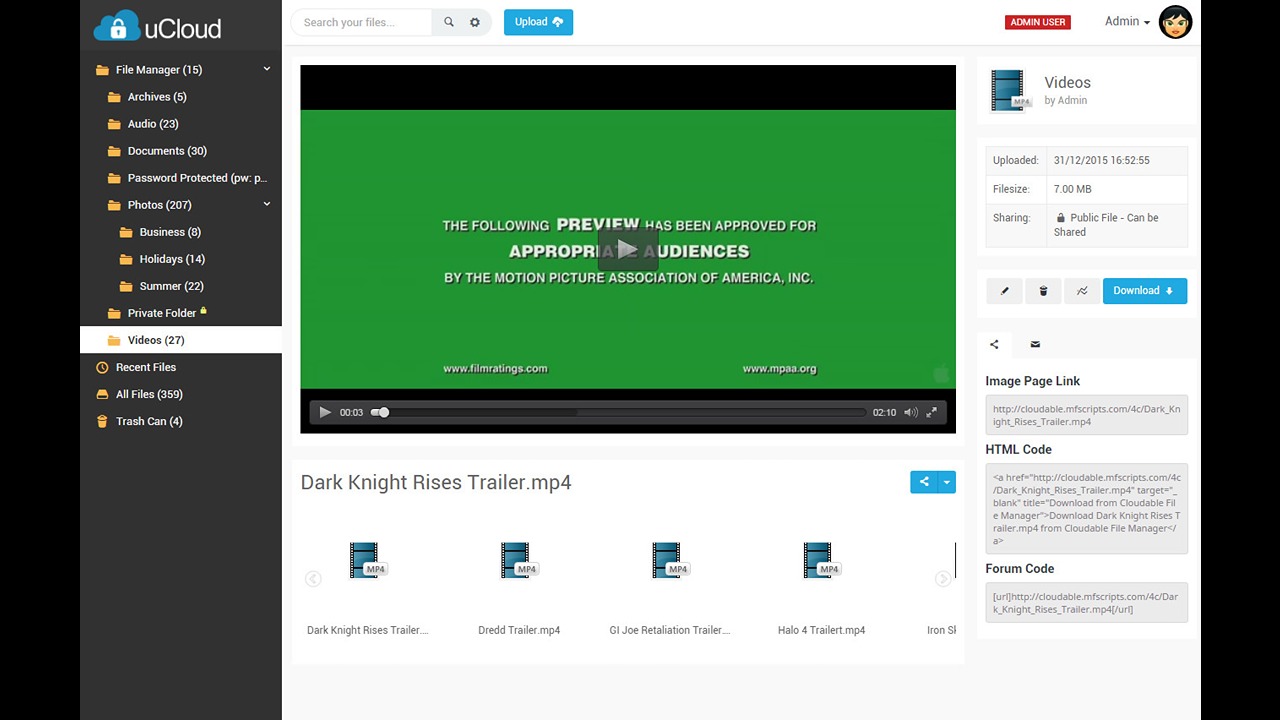Screen dimensions: 1280x720
Task: Play the video with the center play overlay
Action: click(x=627, y=249)
